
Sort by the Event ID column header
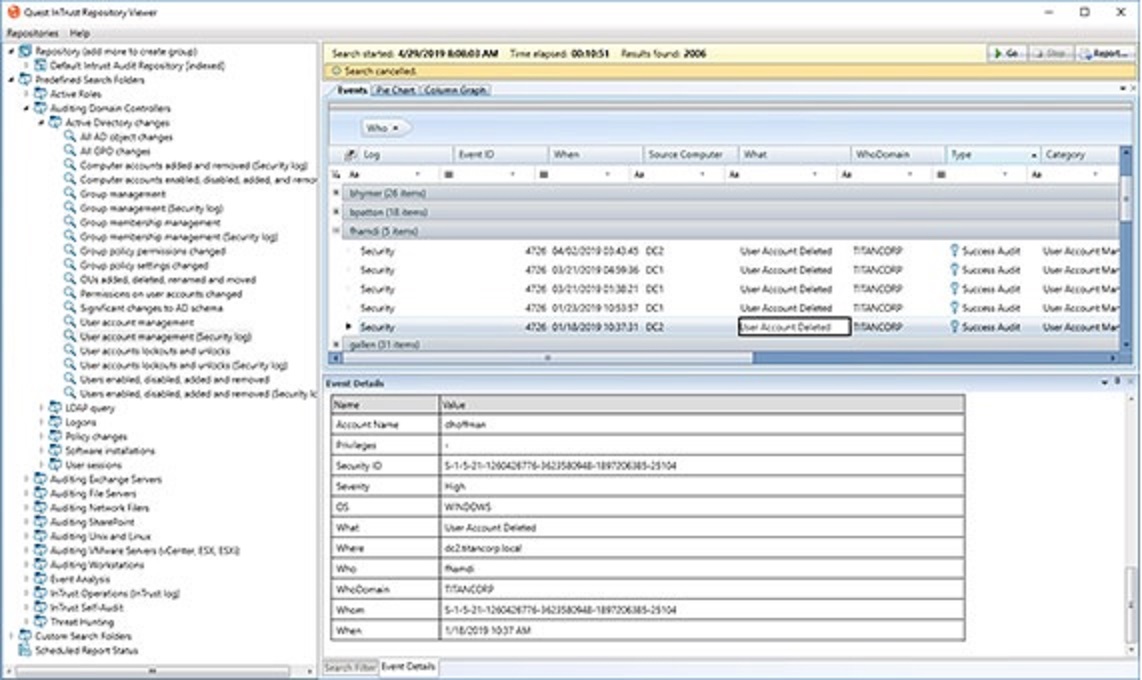pyautogui.click(x=500, y=154)
